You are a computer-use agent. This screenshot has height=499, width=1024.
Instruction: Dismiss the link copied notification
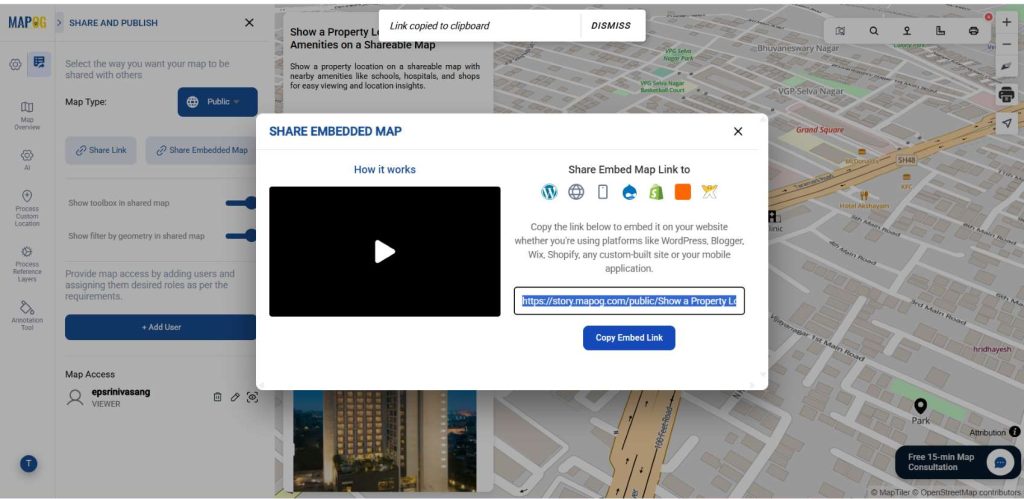point(611,26)
